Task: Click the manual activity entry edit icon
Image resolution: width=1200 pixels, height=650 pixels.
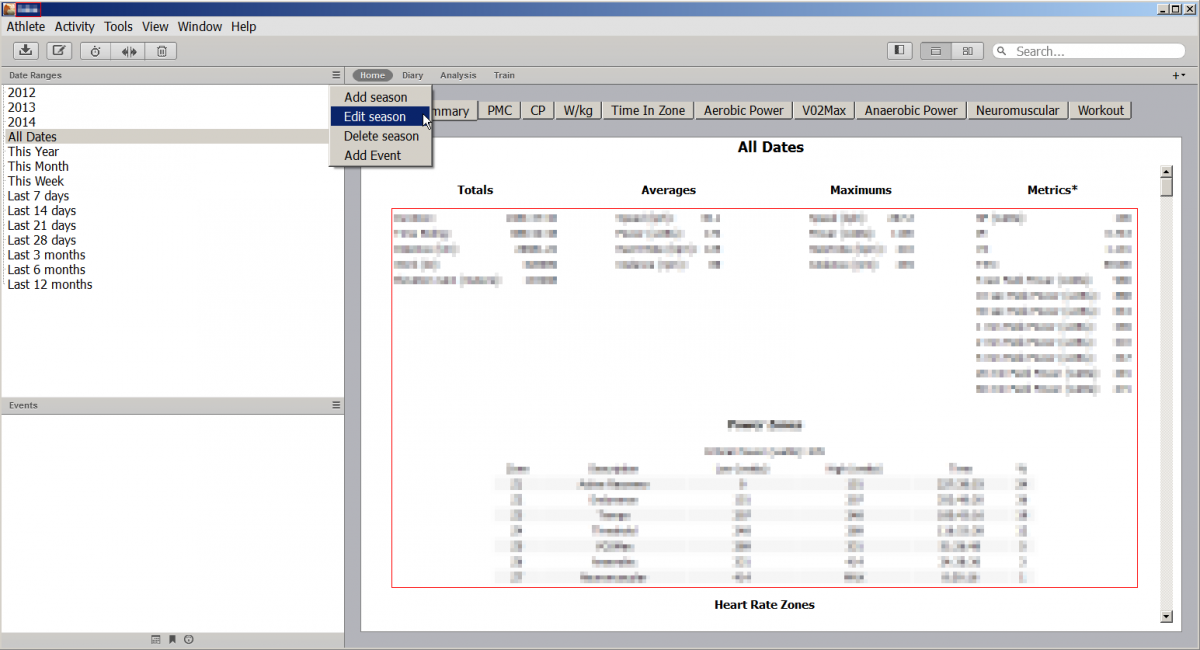Action: pos(59,51)
